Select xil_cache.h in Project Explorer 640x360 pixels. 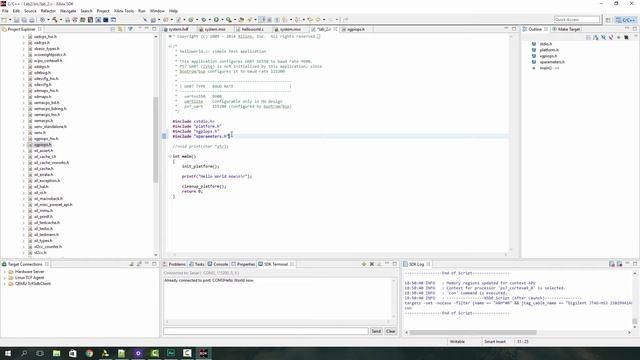point(44,169)
